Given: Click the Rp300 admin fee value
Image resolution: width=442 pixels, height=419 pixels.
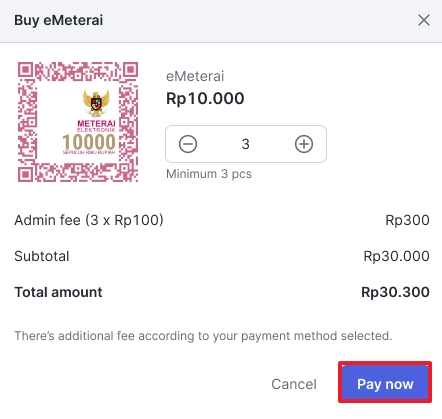Looking at the screenshot, I should [x=407, y=220].
